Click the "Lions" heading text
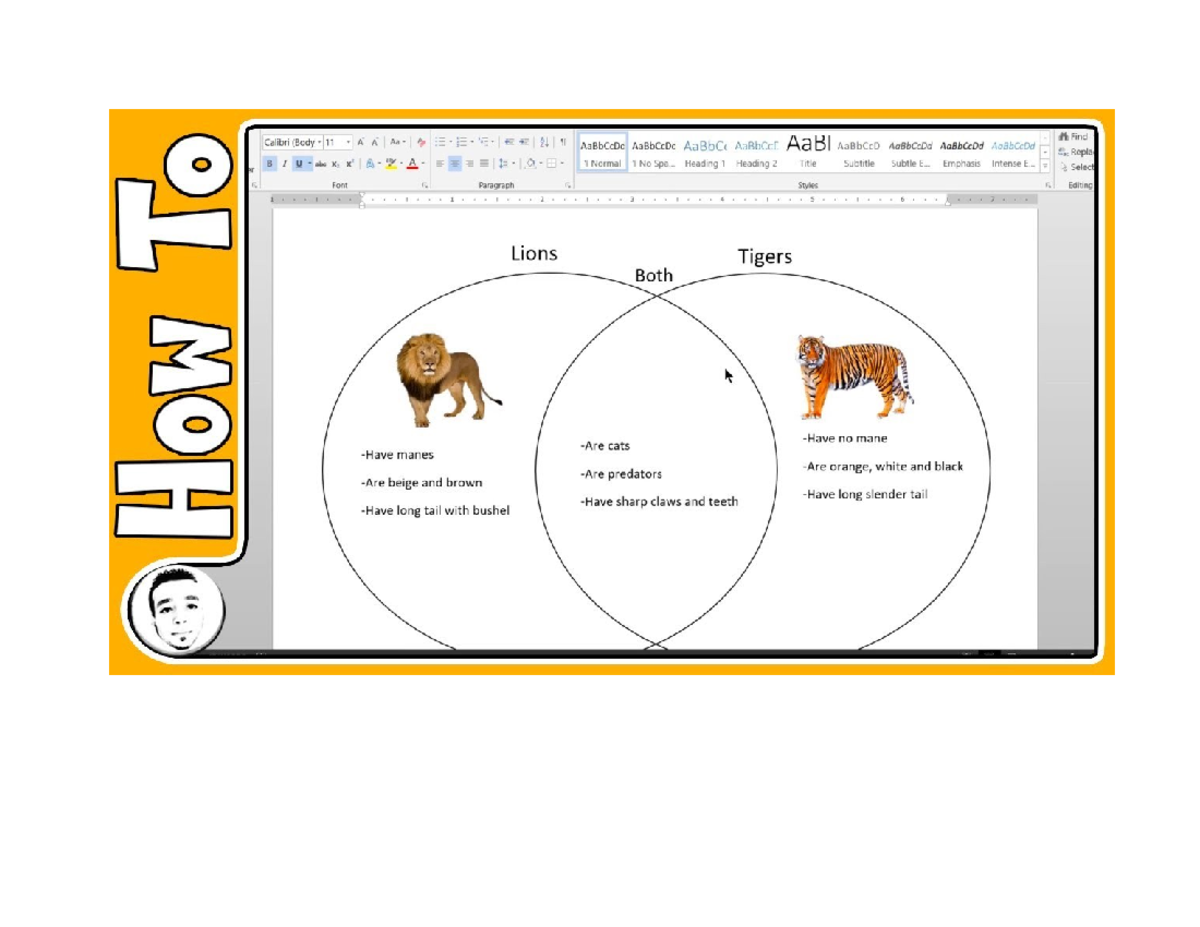This screenshot has height=927, width=1200. [x=534, y=253]
